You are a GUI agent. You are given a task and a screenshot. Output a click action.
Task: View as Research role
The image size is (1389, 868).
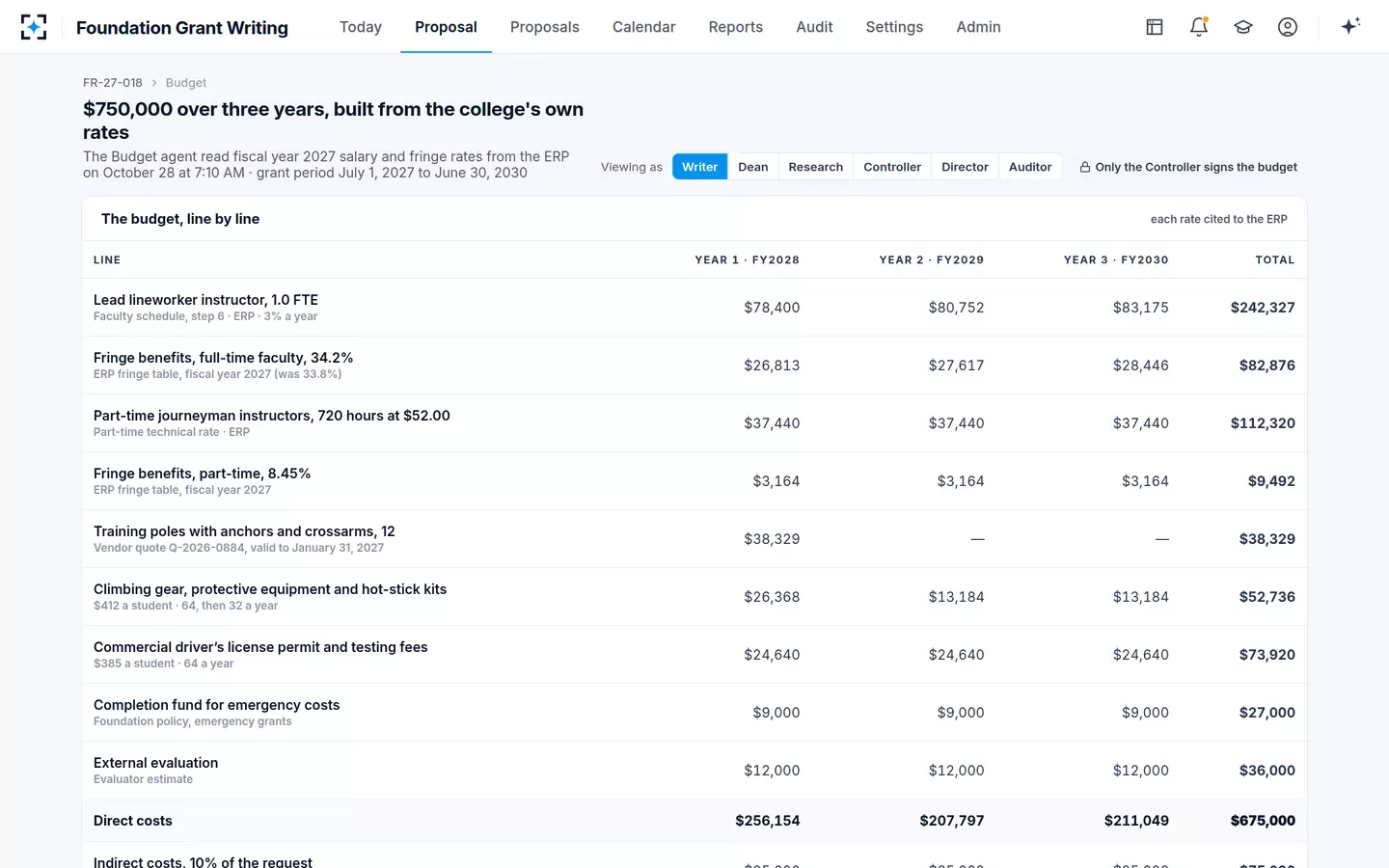(815, 167)
